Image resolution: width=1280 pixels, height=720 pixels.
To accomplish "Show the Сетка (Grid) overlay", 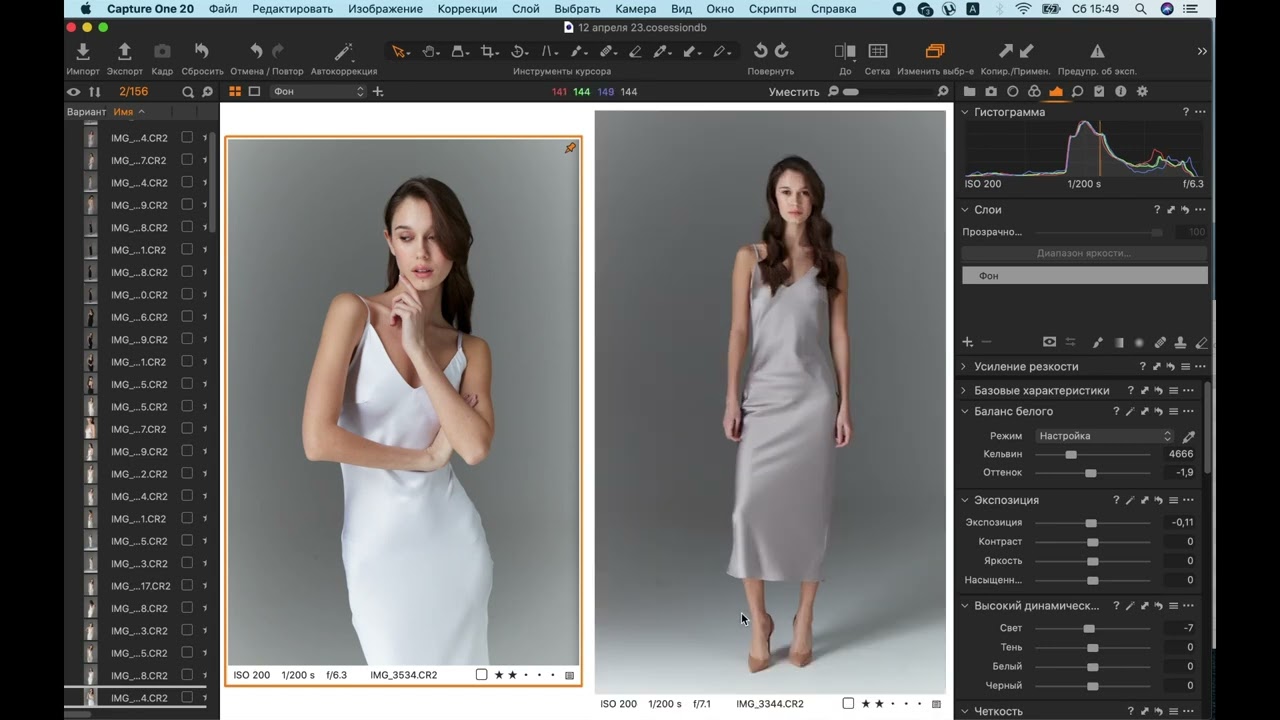I will [x=877, y=51].
